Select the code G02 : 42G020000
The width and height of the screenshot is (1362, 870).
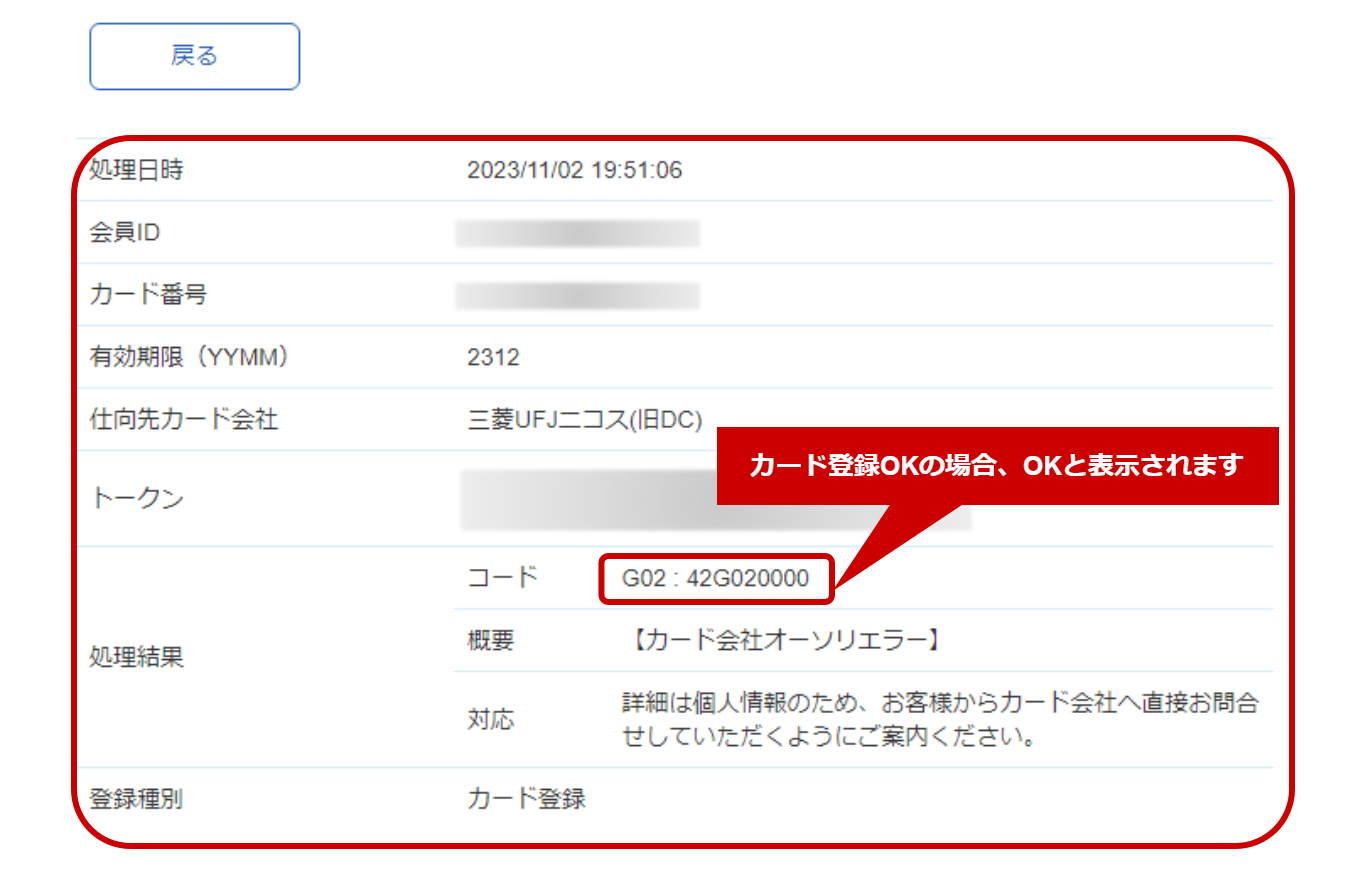pyautogui.click(x=715, y=578)
